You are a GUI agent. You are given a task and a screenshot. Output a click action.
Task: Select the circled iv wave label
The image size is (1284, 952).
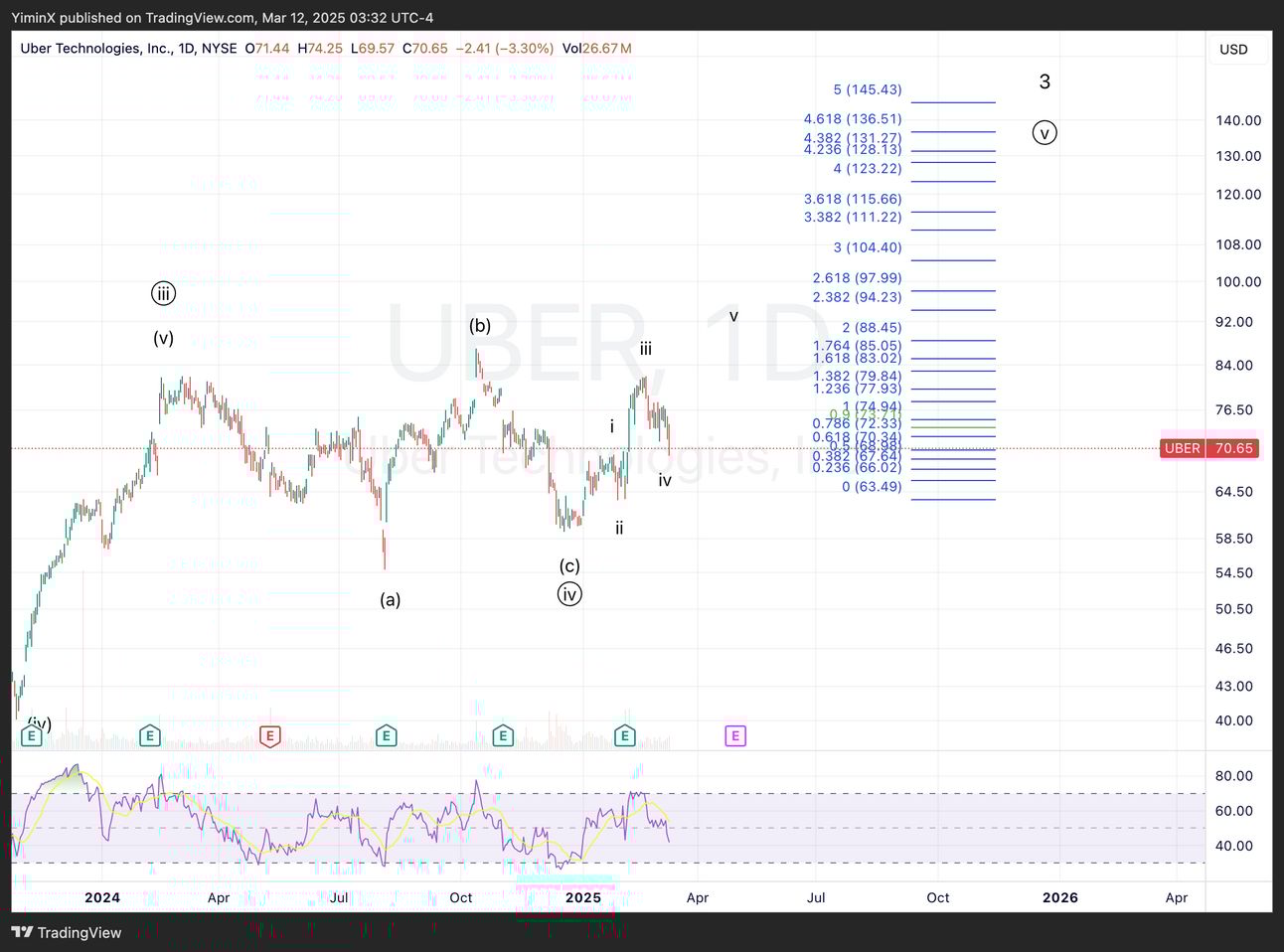(569, 594)
